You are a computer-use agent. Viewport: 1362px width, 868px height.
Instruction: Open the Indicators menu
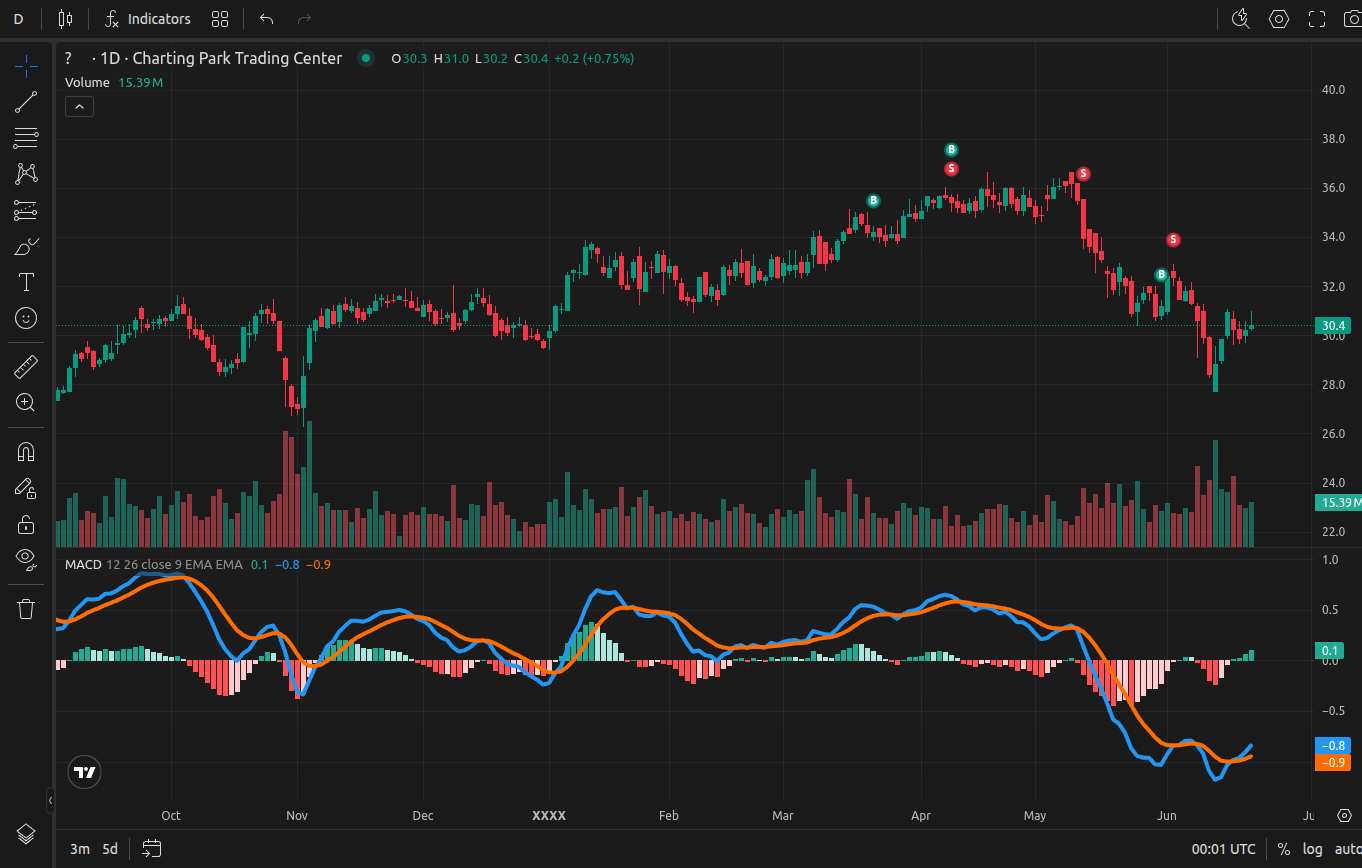(x=148, y=19)
